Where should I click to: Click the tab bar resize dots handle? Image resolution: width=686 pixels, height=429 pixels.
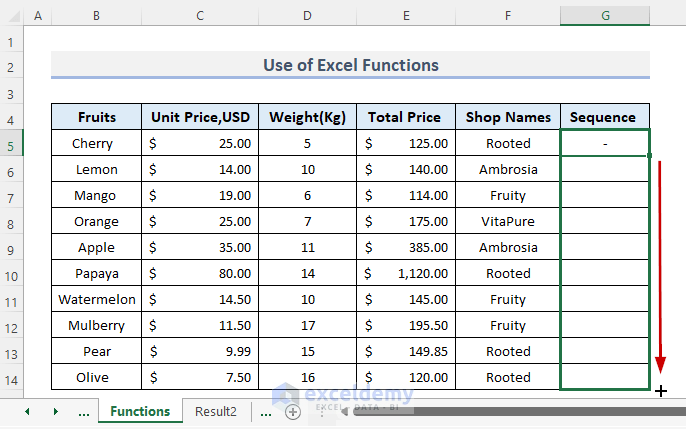tap(321, 411)
